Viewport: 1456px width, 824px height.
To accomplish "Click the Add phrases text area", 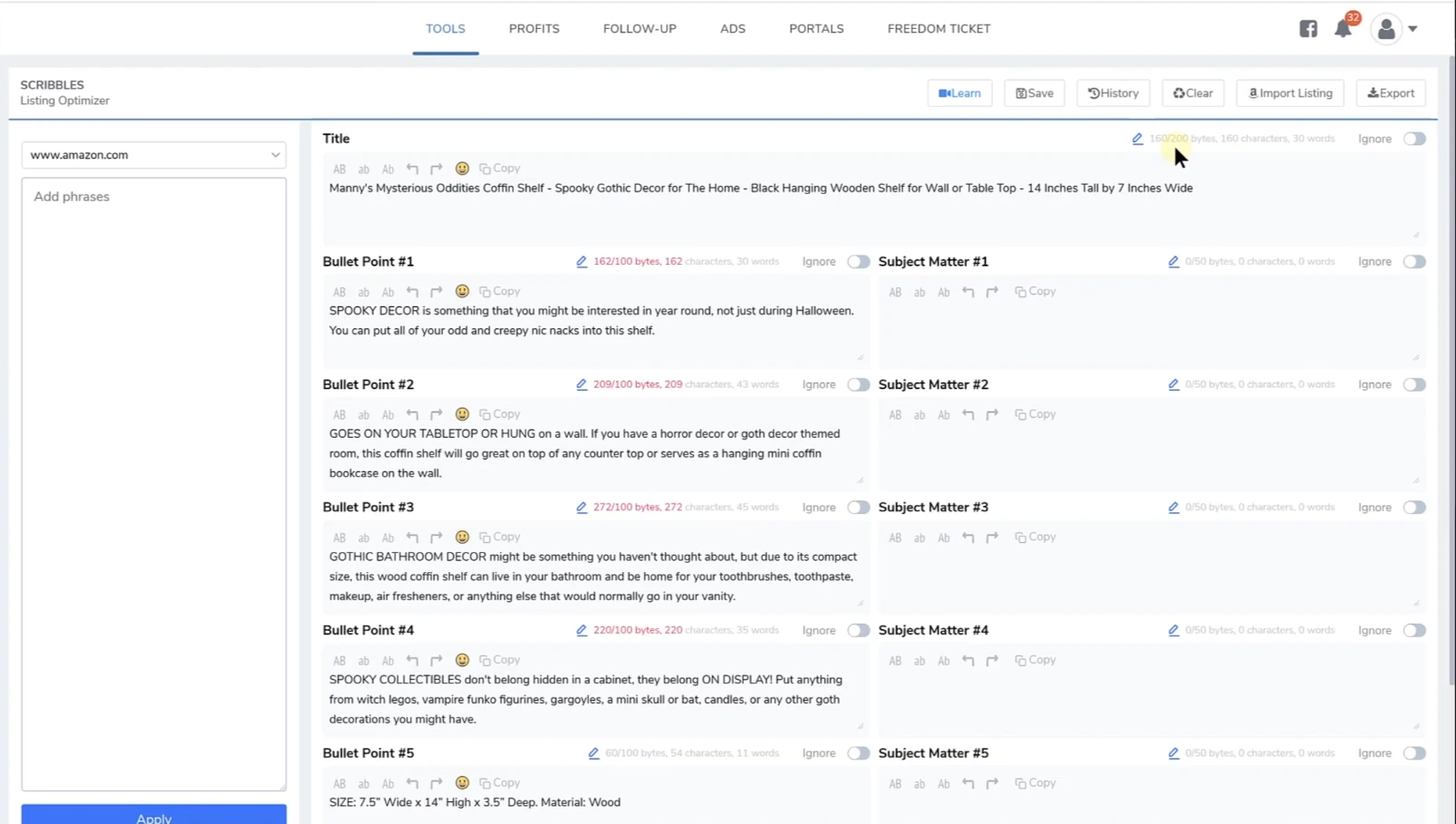I will (154, 480).
